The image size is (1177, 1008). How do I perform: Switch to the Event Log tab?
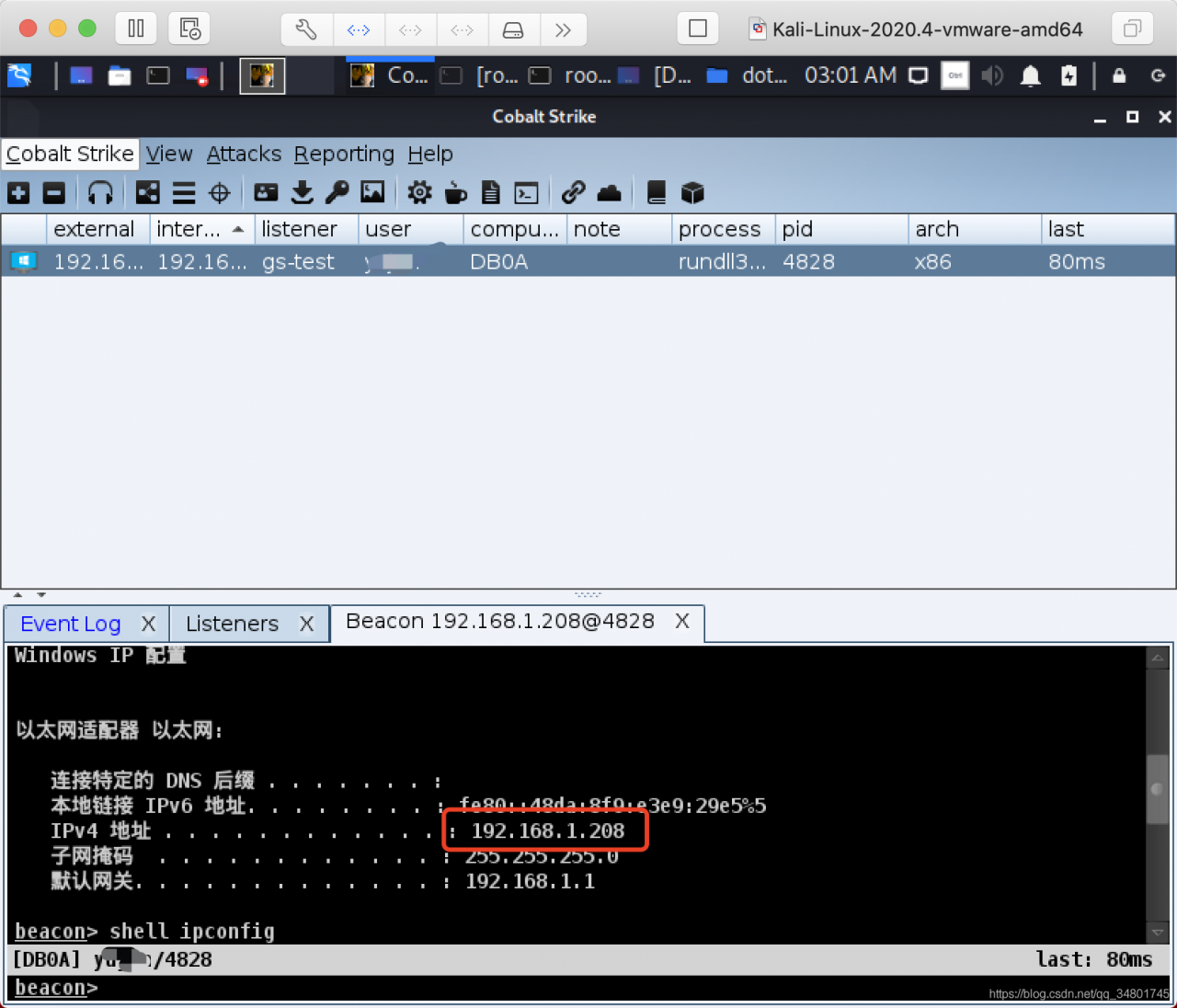71,624
